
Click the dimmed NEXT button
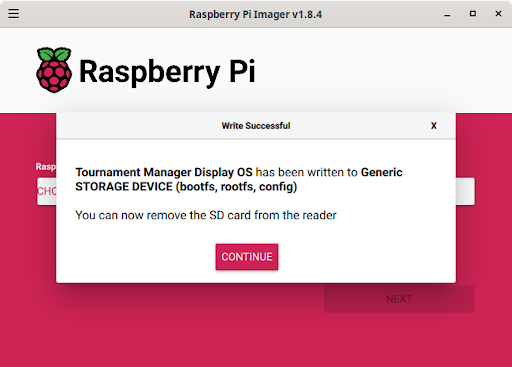pos(399,299)
